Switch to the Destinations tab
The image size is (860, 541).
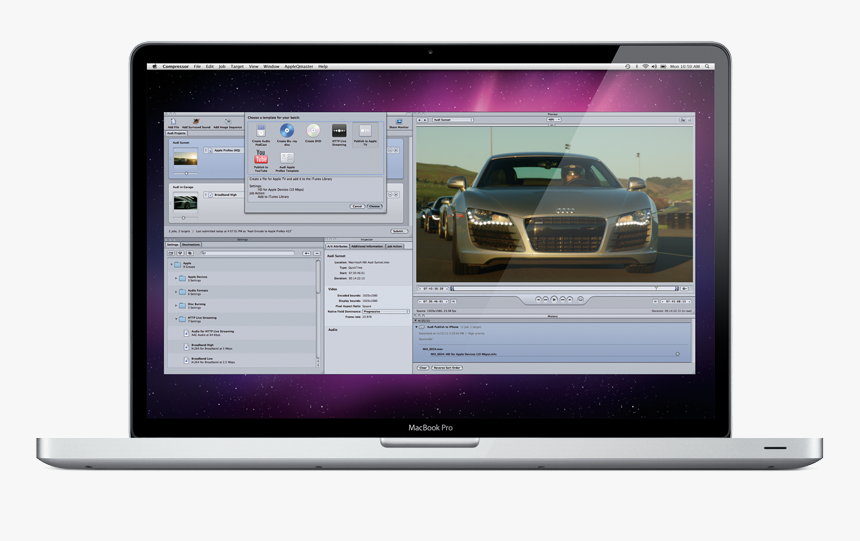tap(190, 245)
